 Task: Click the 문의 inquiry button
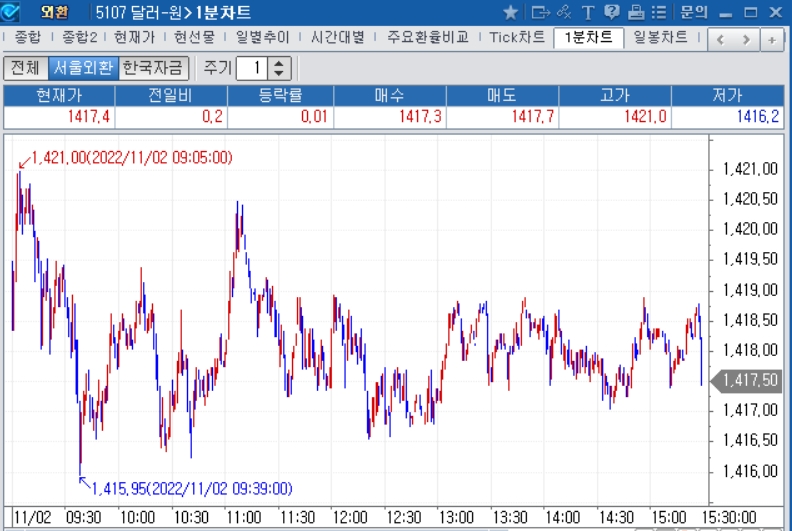(x=694, y=12)
